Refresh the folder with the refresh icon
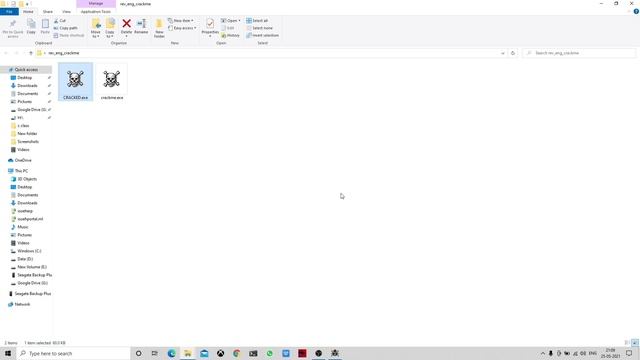This screenshot has width=640, height=360. [513, 53]
